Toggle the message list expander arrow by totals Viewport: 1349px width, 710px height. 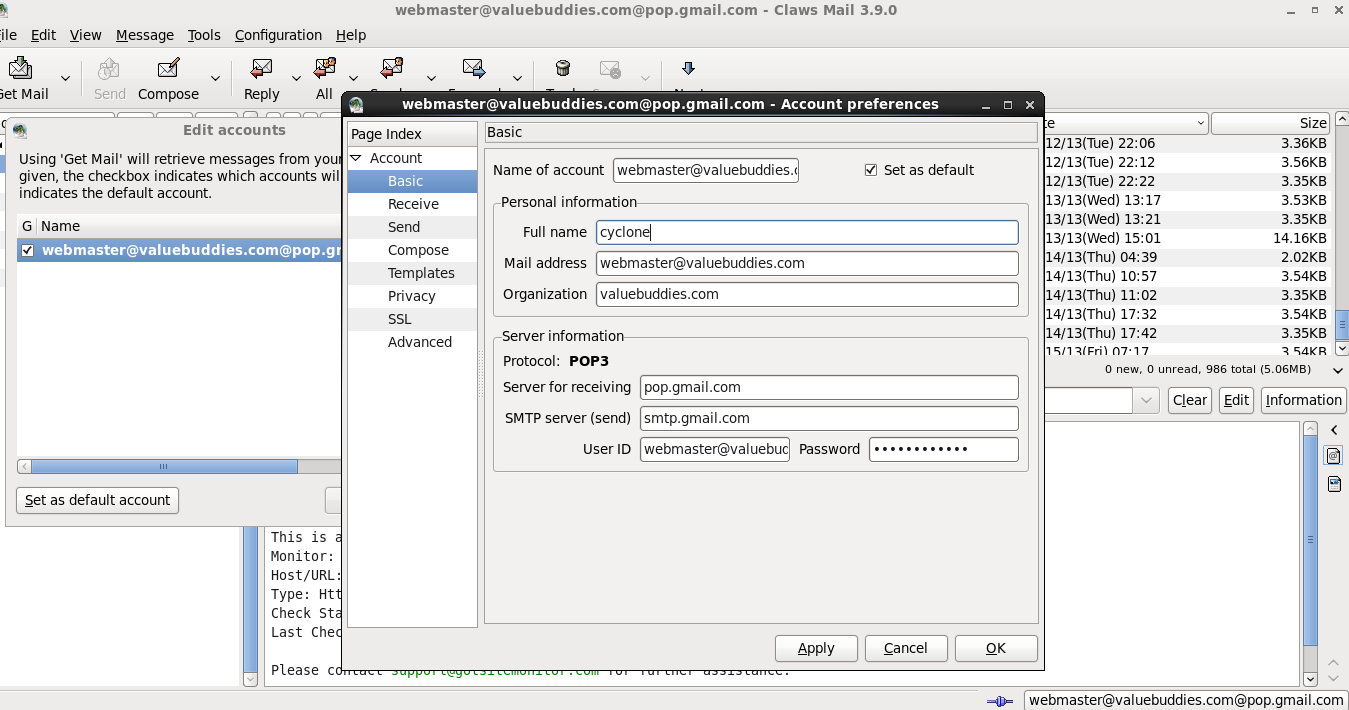[x=1339, y=370]
